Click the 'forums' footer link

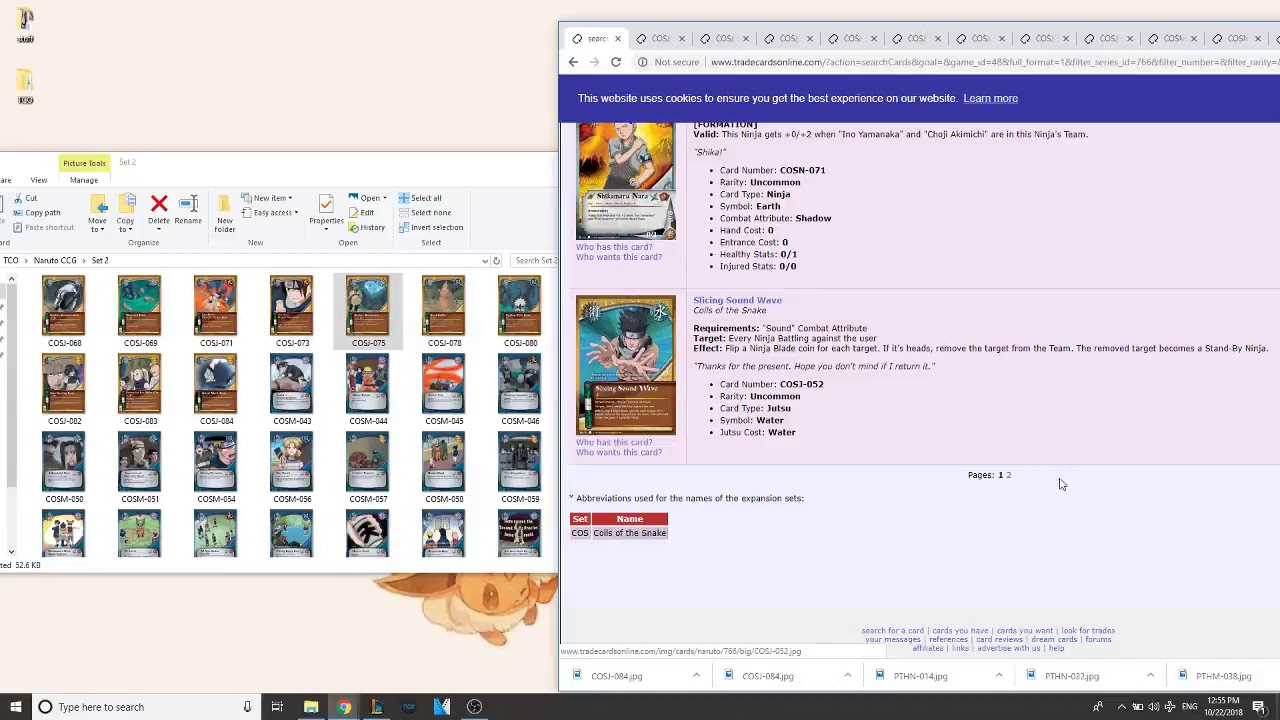coord(1098,640)
